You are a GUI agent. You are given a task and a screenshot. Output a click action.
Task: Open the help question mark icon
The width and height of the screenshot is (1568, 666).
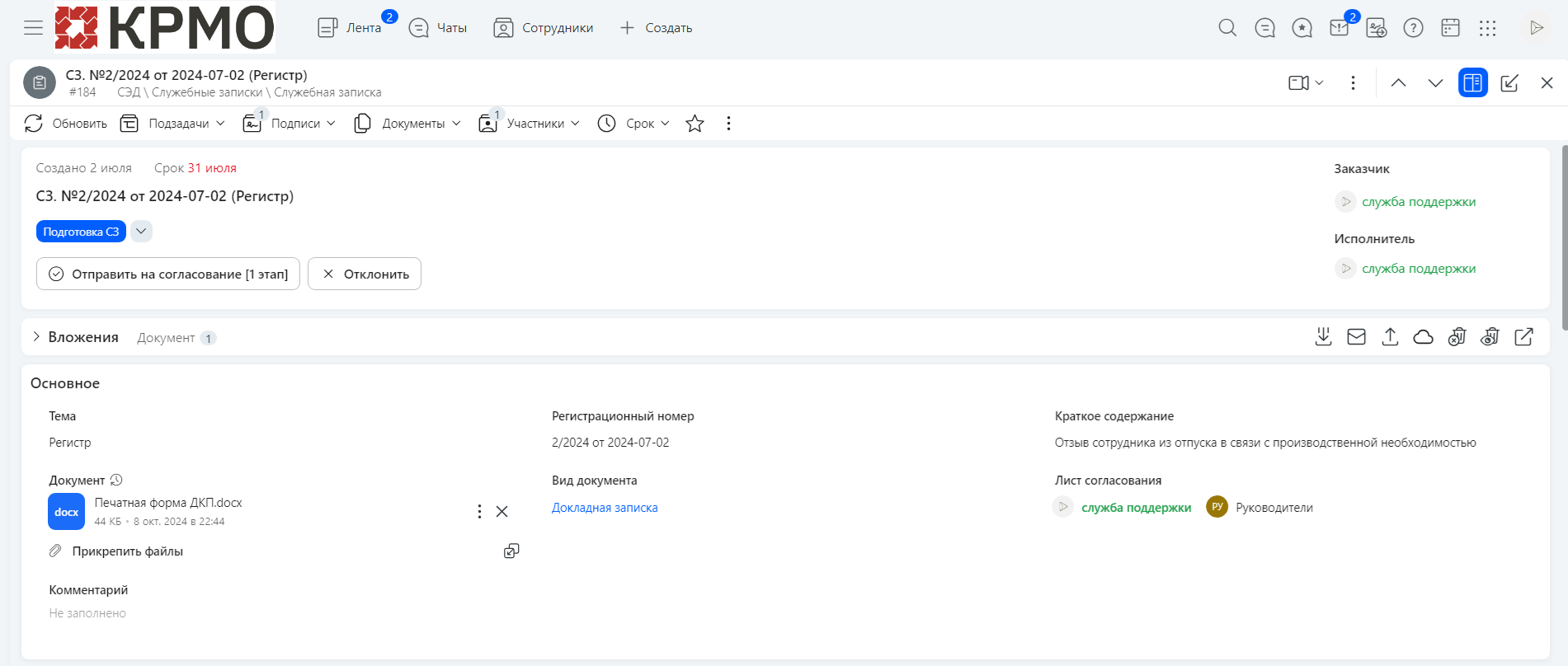pyautogui.click(x=1413, y=28)
